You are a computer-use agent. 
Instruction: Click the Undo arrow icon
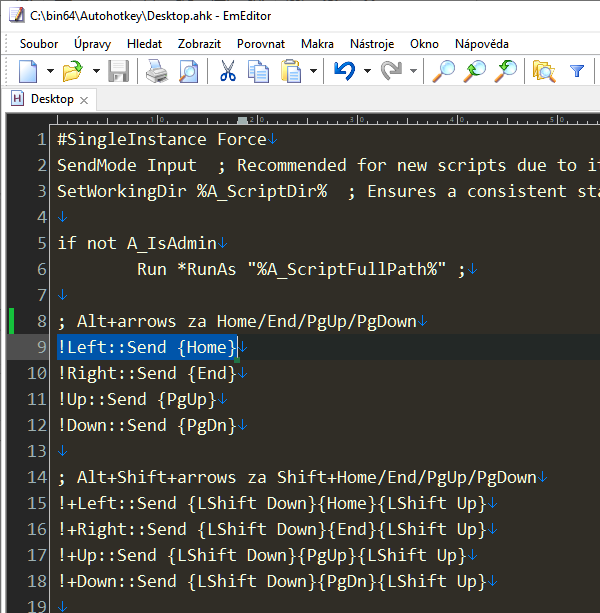[345, 71]
